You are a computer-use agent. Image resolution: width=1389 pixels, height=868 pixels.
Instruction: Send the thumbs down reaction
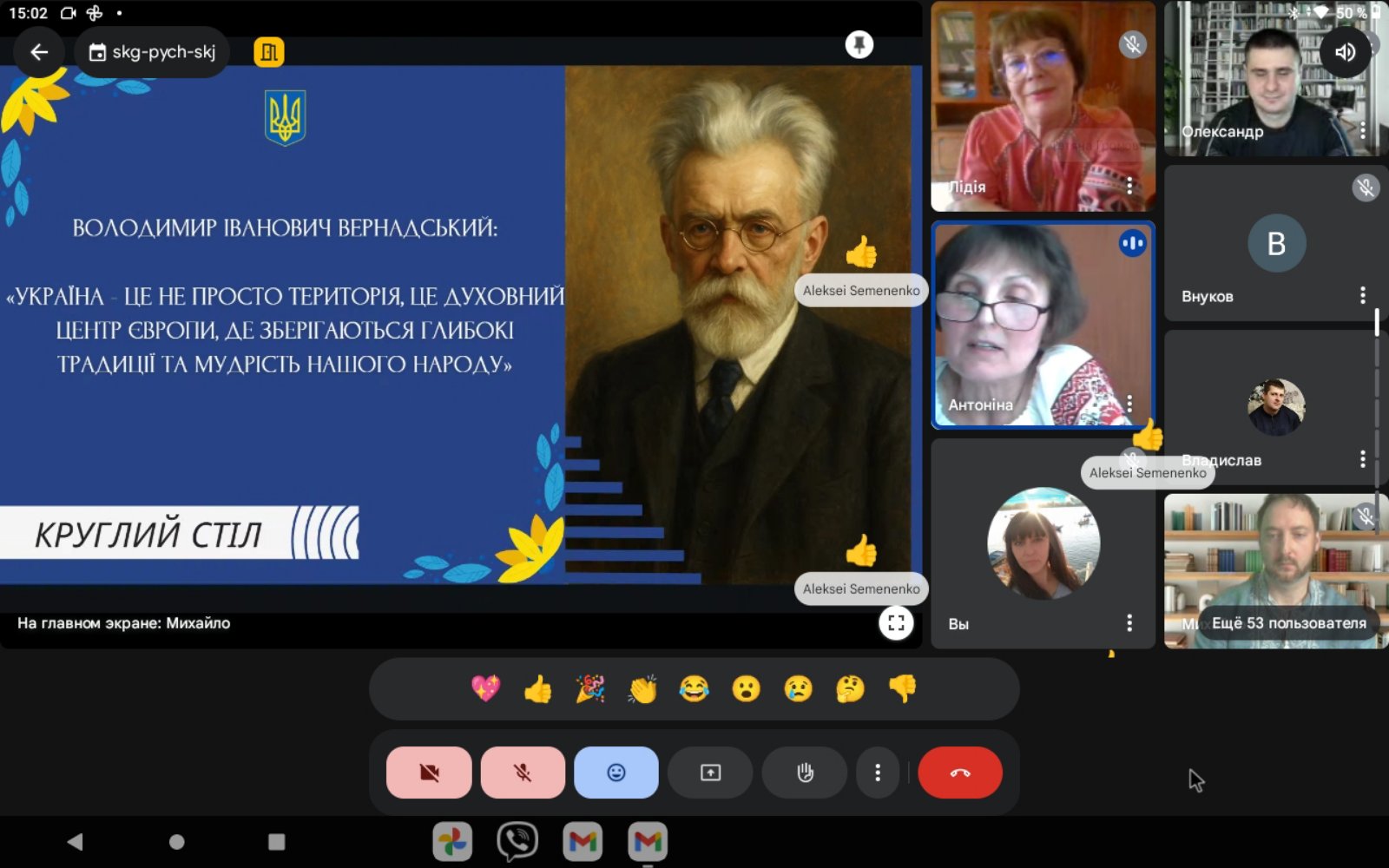click(903, 689)
